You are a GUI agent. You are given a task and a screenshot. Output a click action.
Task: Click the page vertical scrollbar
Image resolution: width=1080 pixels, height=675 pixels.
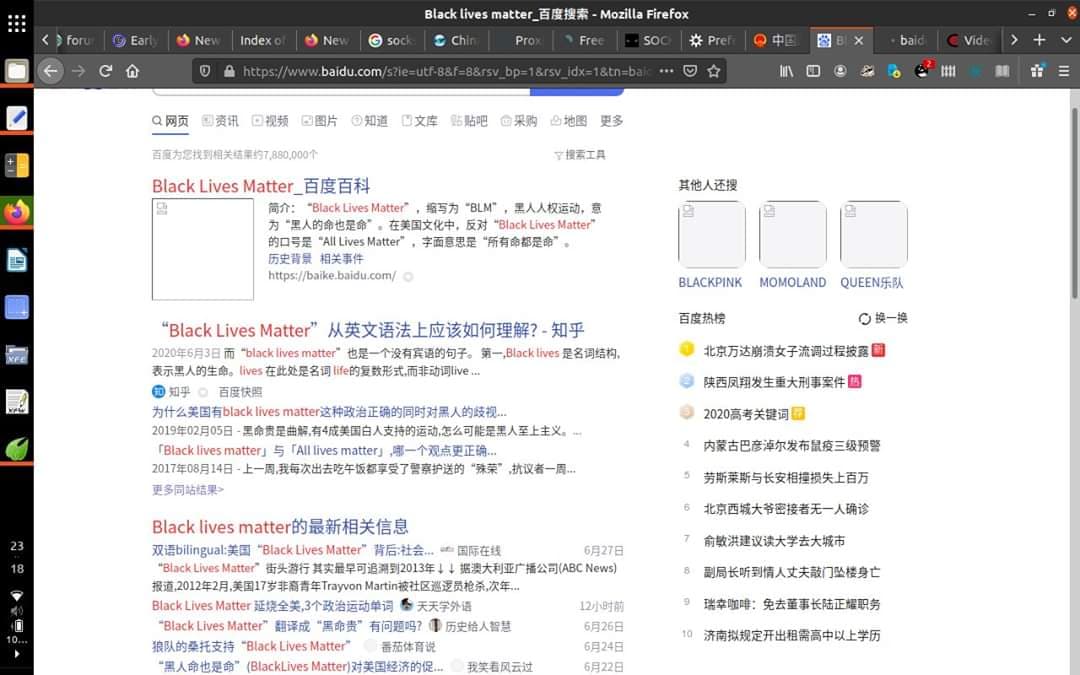tap(1074, 203)
